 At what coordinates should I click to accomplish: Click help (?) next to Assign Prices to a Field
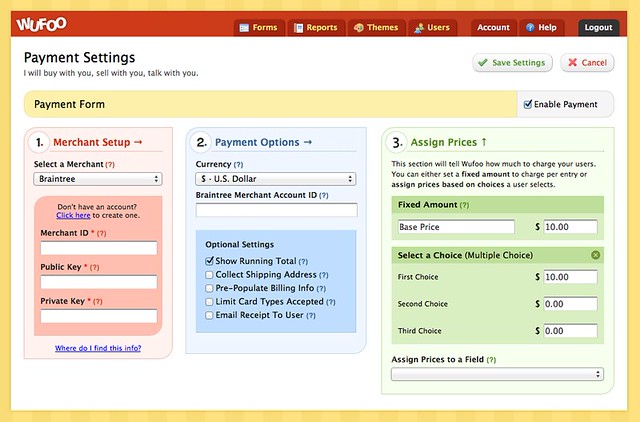click(x=491, y=360)
